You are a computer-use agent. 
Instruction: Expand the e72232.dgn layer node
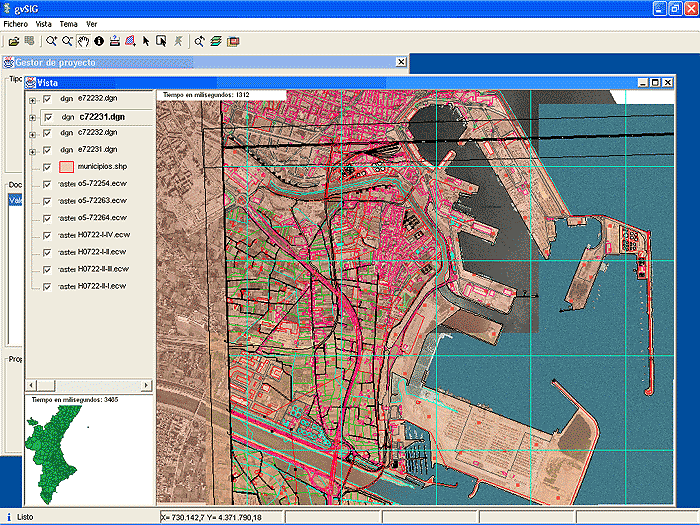click(32, 99)
